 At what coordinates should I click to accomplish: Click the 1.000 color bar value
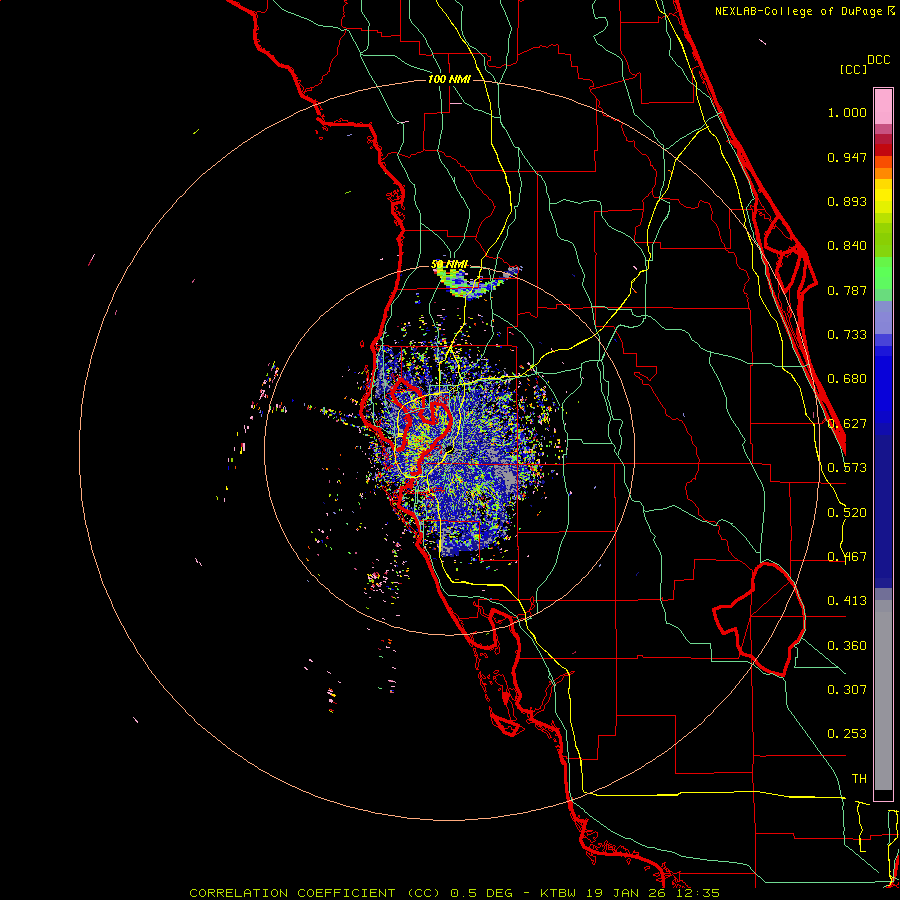point(847,112)
